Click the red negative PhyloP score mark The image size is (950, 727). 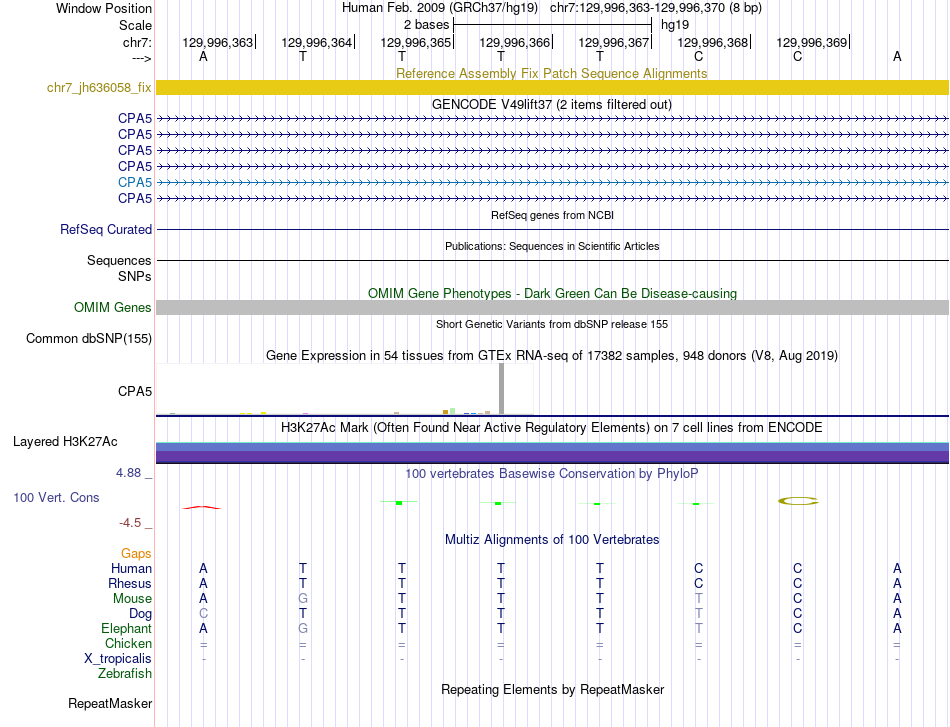tap(202, 507)
